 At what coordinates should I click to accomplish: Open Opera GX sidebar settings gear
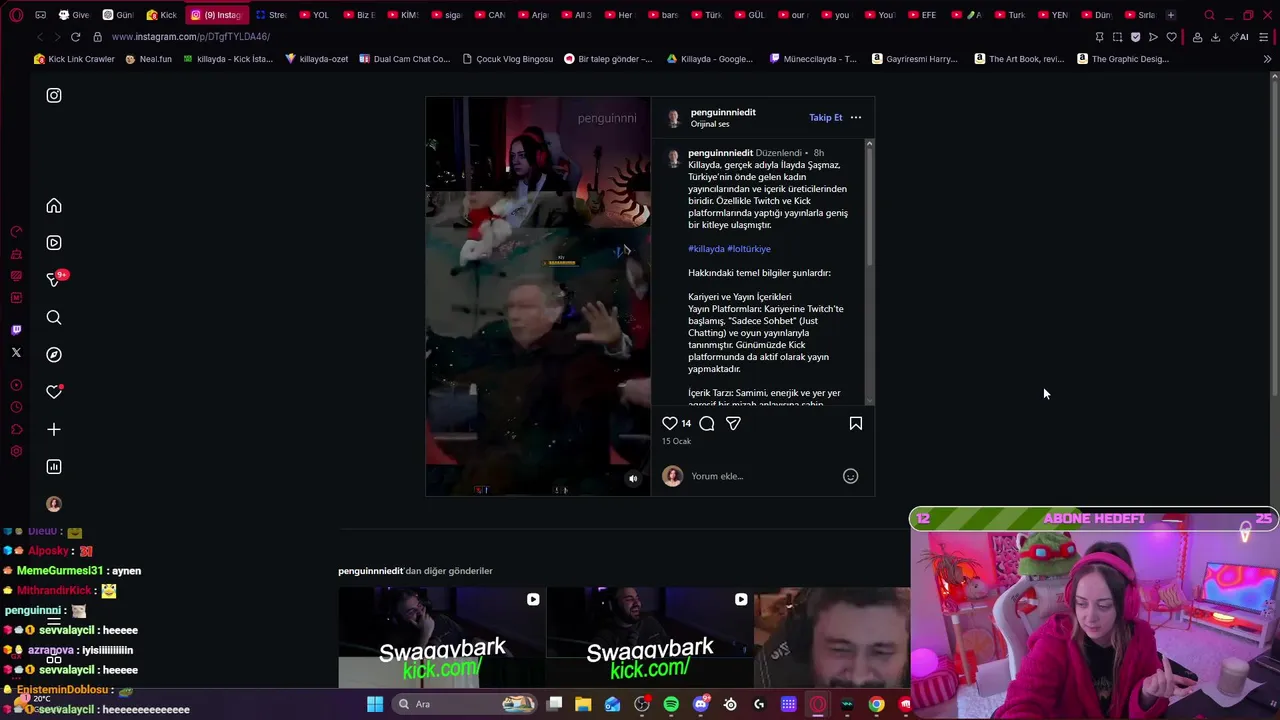(x=16, y=452)
